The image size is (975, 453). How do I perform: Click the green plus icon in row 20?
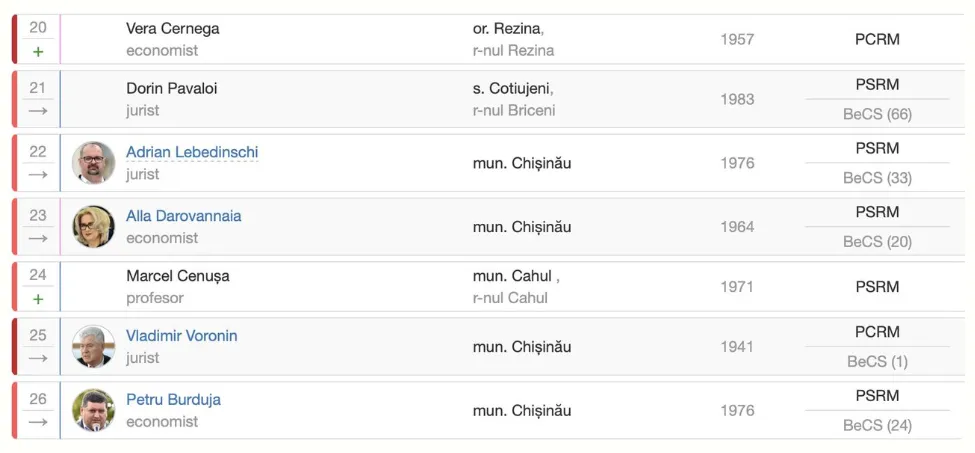pos(38,51)
